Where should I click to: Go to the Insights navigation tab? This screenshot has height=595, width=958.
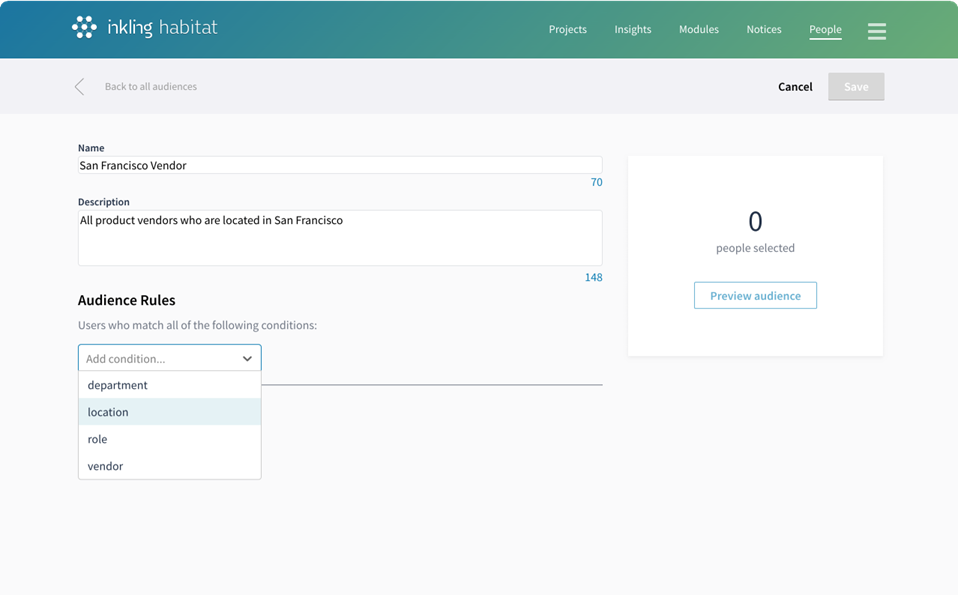tap(632, 30)
